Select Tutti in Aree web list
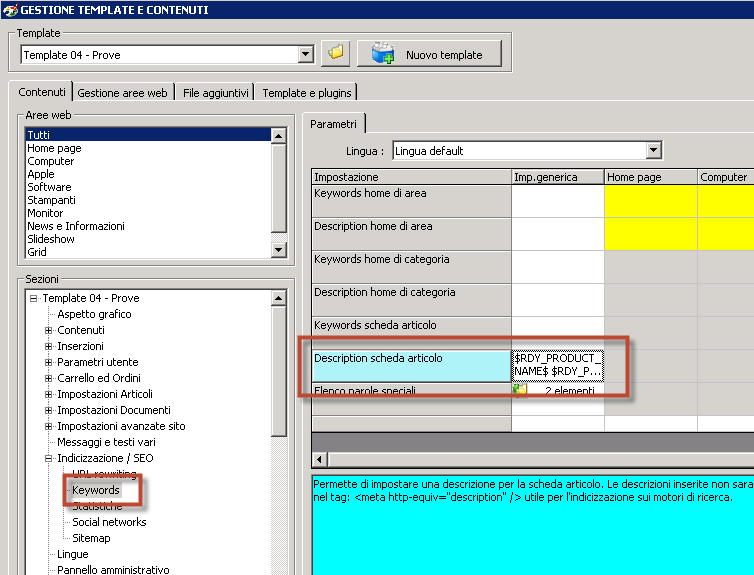Viewport: 754px width, 575px height. [x=148, y=135]
